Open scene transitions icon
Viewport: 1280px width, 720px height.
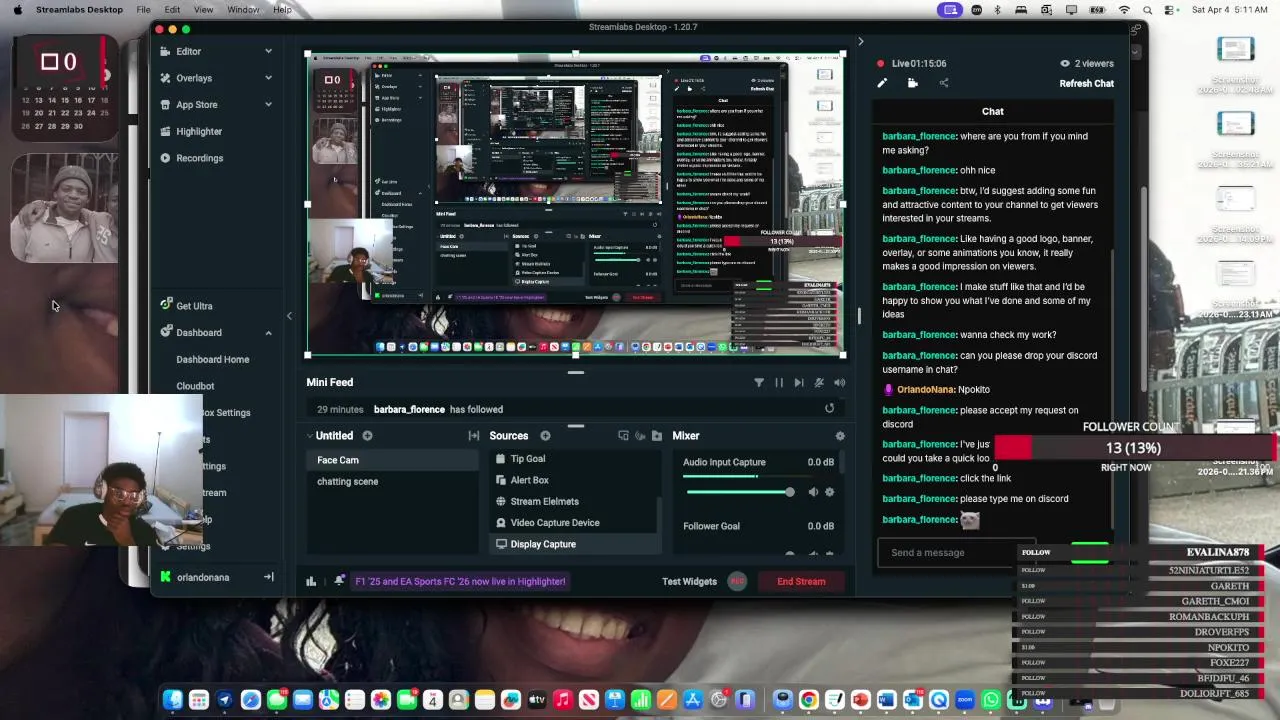[473, 436]
